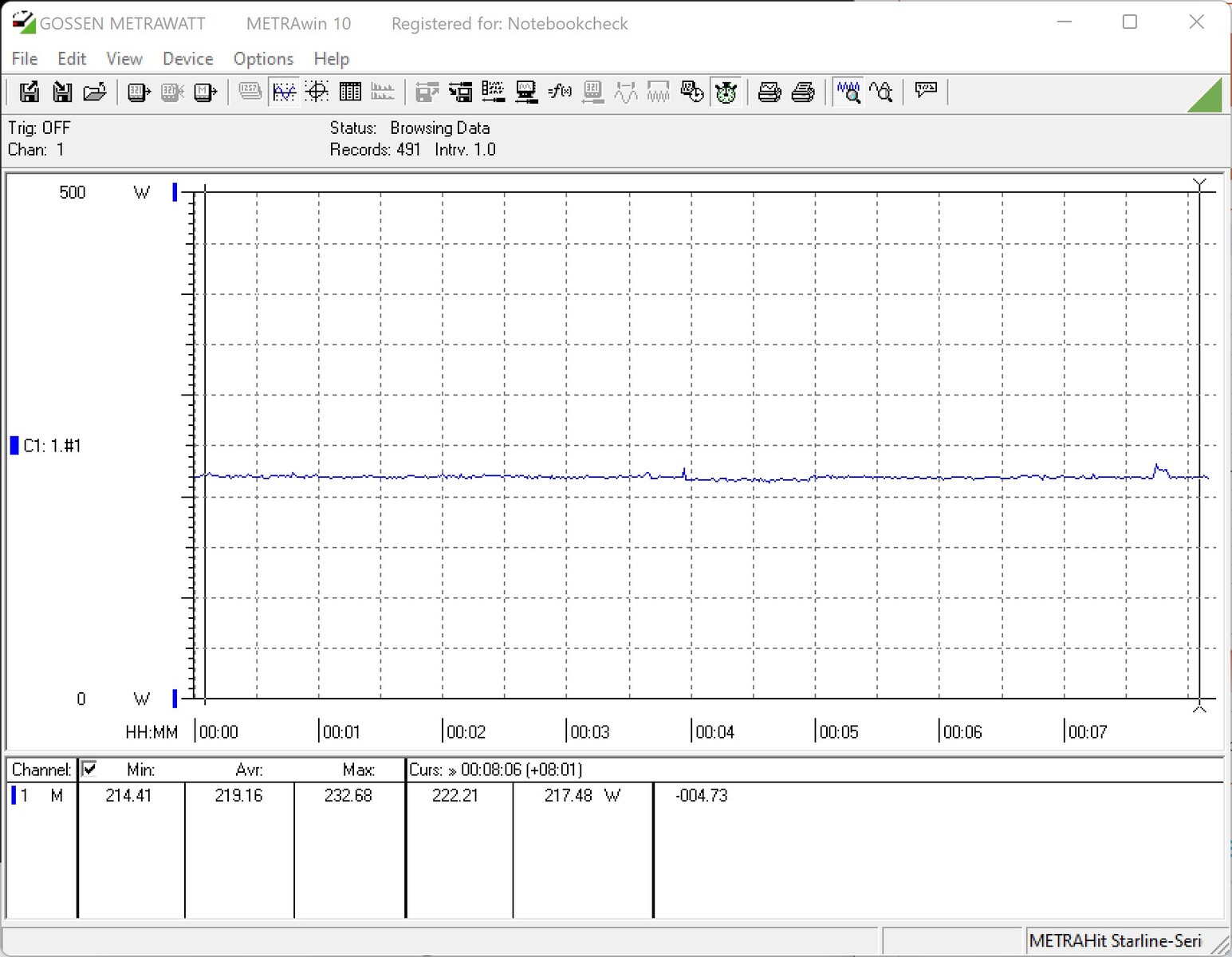The height and width of the screenshot is (957, 1232).
Task: Click the zoom waveform magnifier icon
Action: 848,93
